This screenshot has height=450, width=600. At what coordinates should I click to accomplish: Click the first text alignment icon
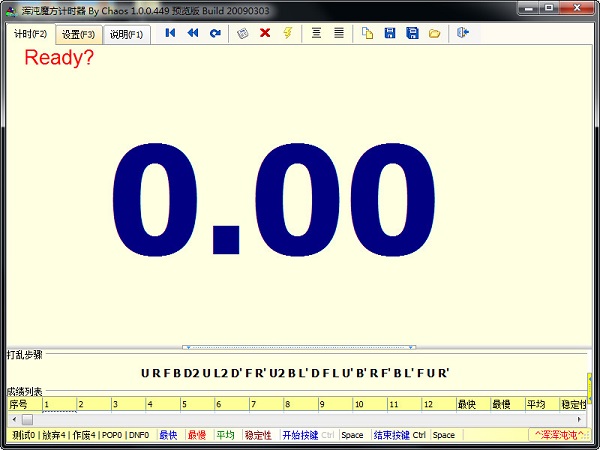coord(317,33)
